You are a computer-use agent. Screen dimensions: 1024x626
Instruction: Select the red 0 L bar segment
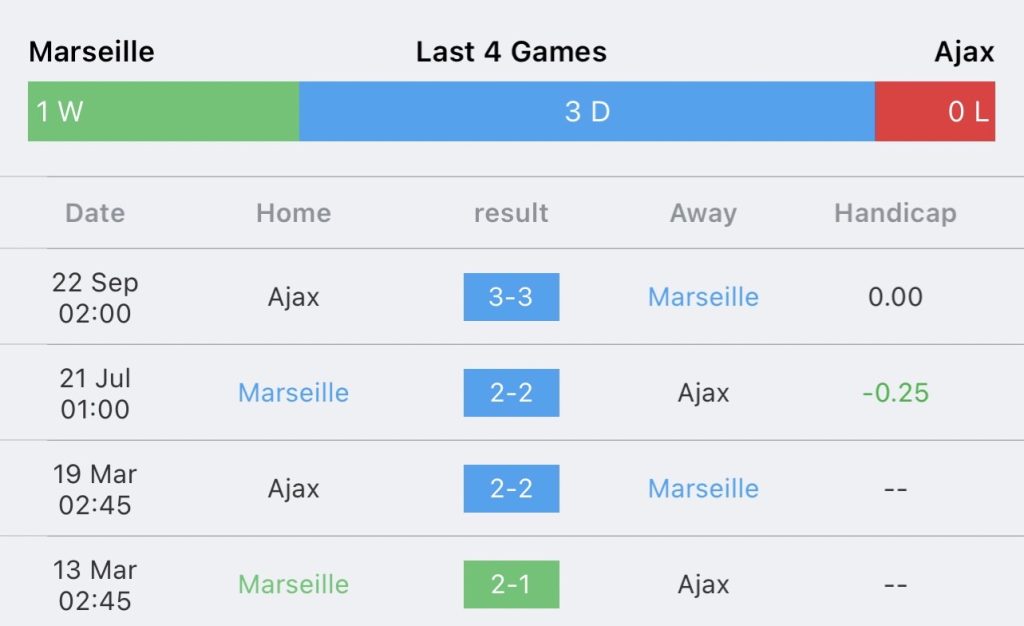935,111
